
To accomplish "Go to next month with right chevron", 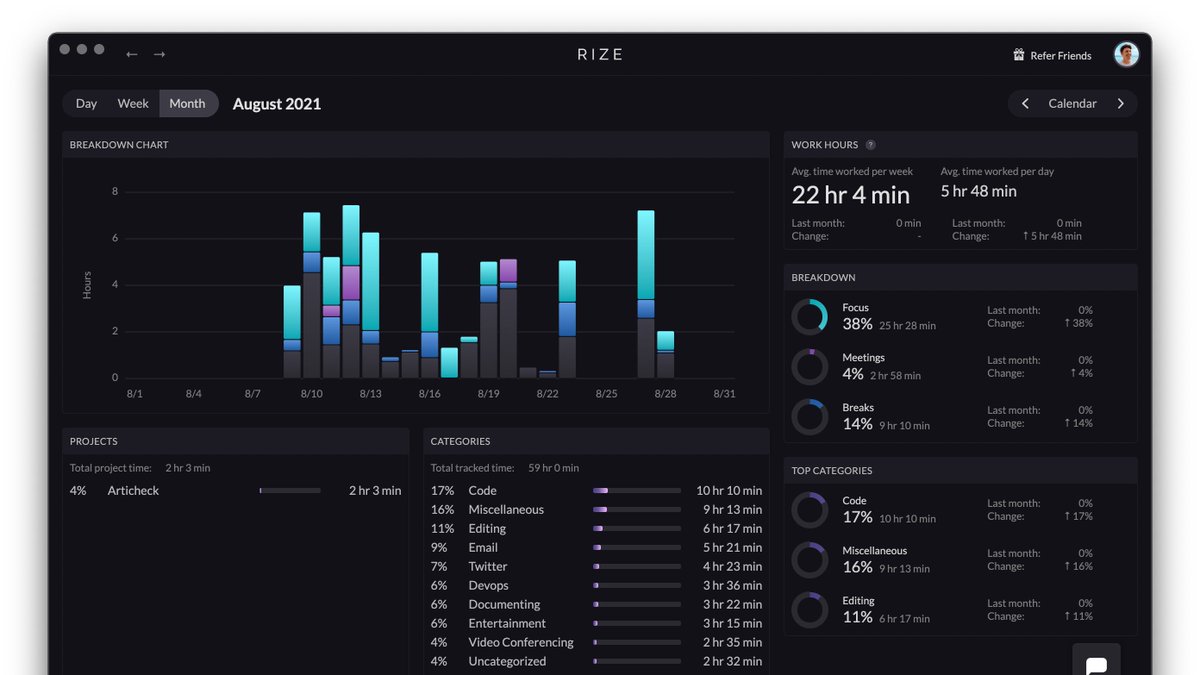I will pyautogui.click(x=1120, y=104).
